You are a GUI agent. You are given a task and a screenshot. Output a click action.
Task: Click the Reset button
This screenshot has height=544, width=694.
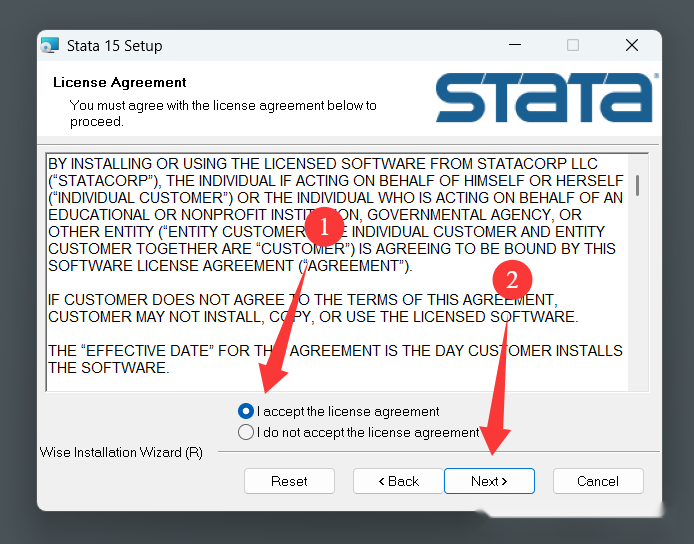coord(289,481)
